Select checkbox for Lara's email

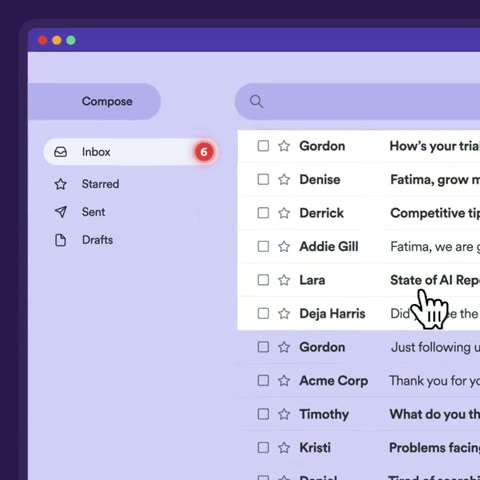pyautogui.click(x=263, y=280)
